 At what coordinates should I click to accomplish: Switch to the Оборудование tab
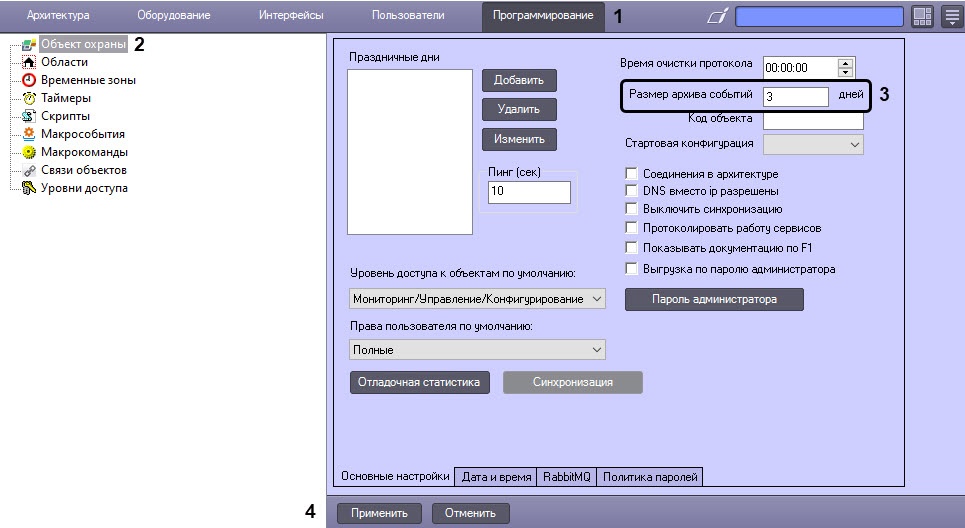point(174,15)
